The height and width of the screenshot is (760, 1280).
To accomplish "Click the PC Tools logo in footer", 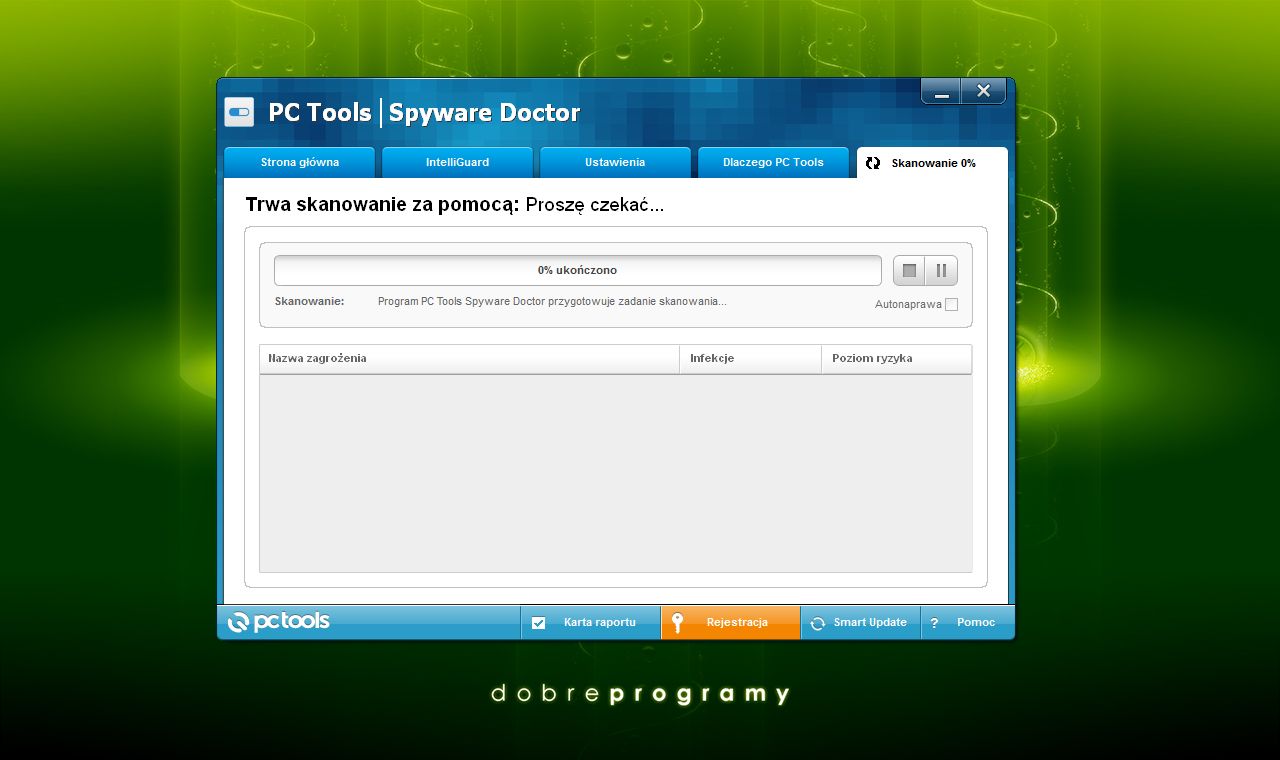I will pos(278,622).
